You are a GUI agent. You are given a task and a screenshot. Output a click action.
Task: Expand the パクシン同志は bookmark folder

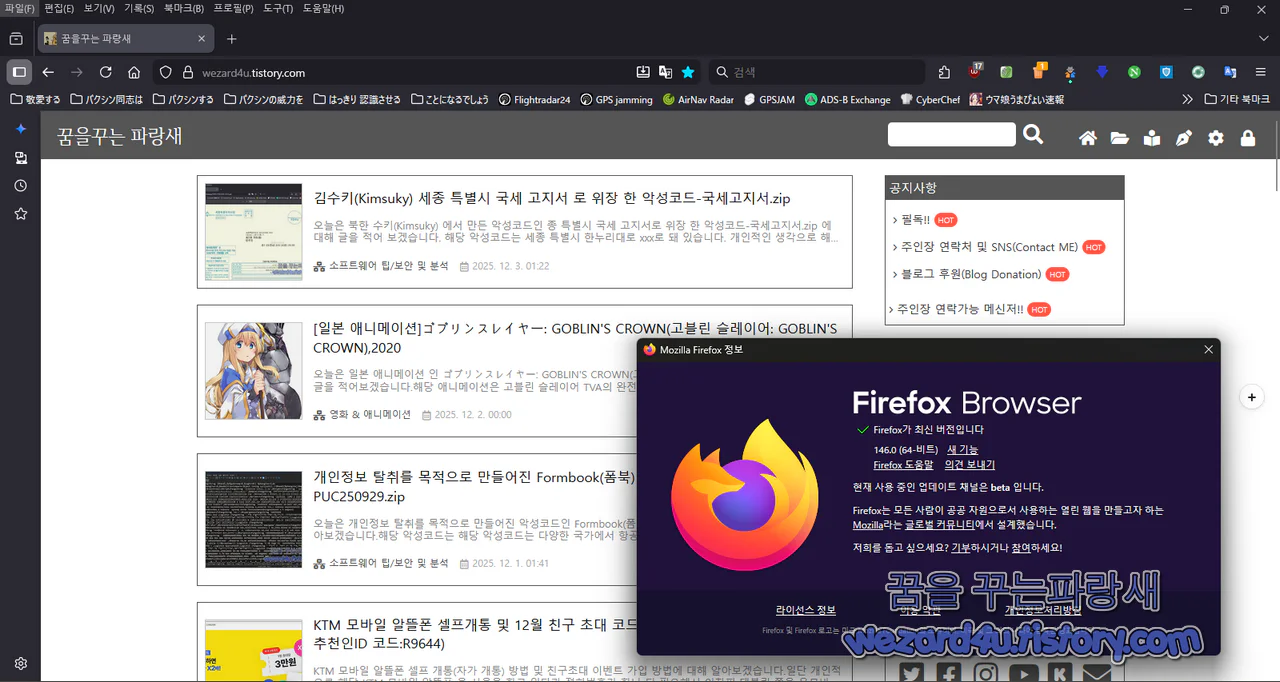click(x=107, y=99)
